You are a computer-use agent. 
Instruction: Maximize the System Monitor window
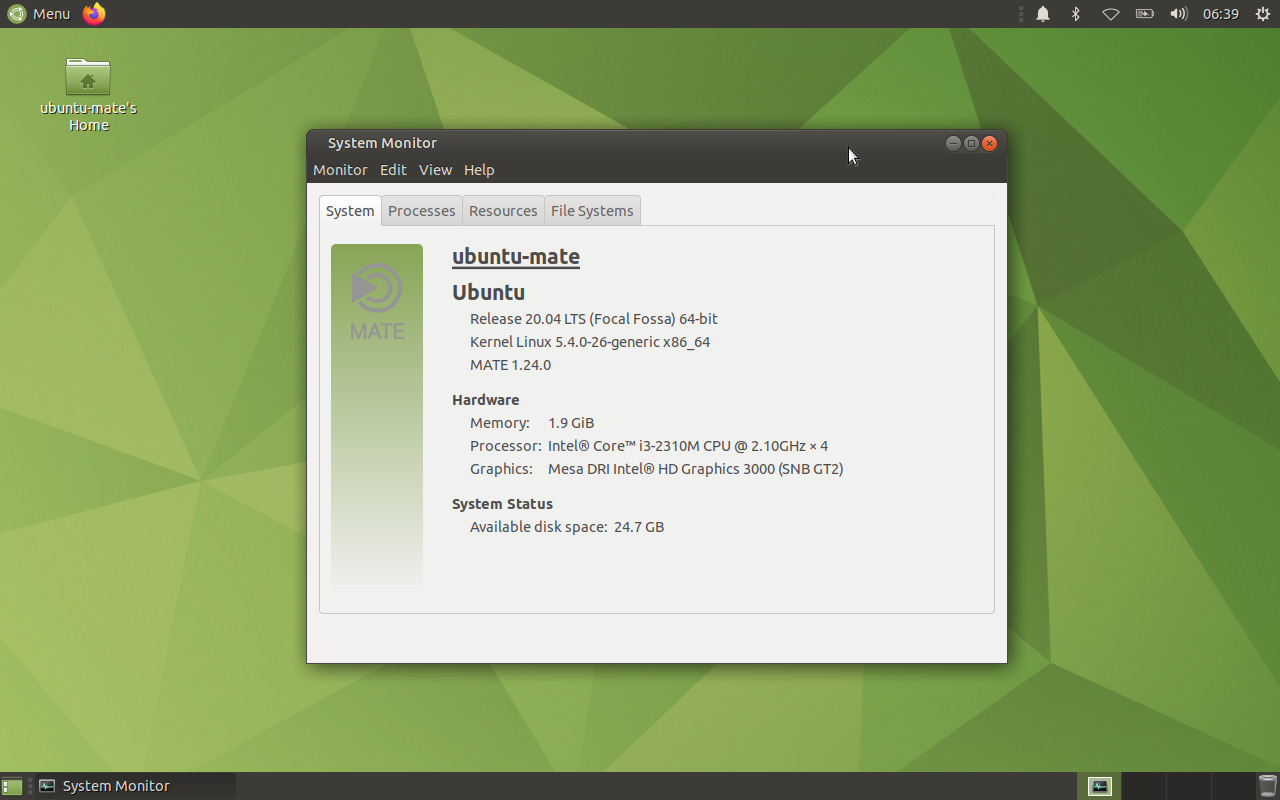971,143
